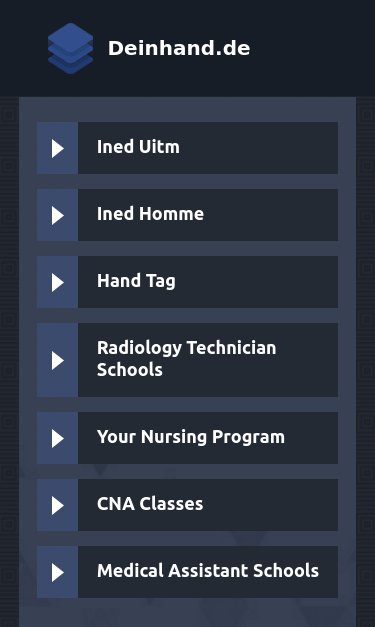Click the patterned background strip right of the panel
The width and height of the screenshot is (375, 627).
(365, 361)
